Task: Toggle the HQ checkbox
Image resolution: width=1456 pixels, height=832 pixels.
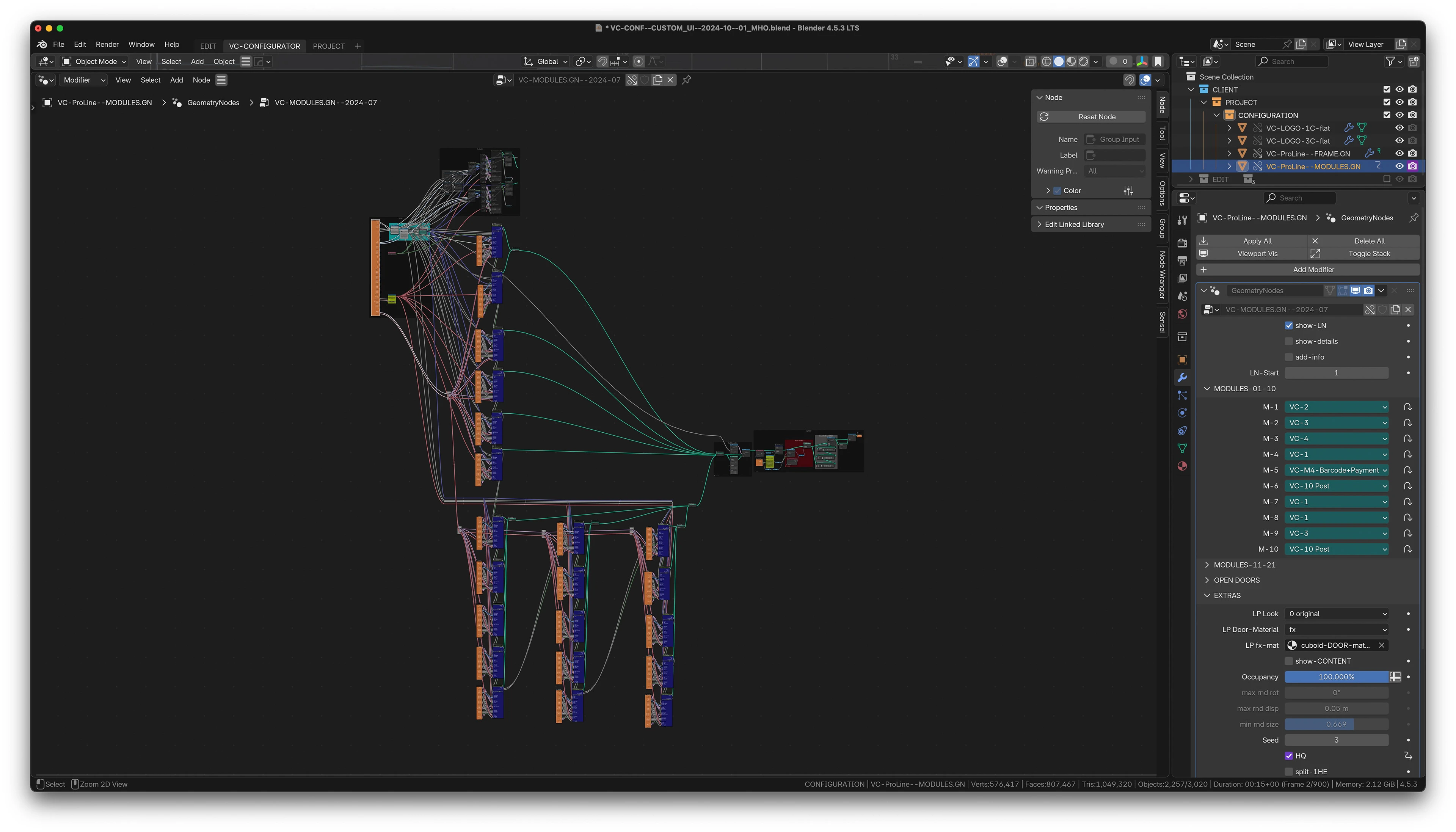Action: [1289, 756]
